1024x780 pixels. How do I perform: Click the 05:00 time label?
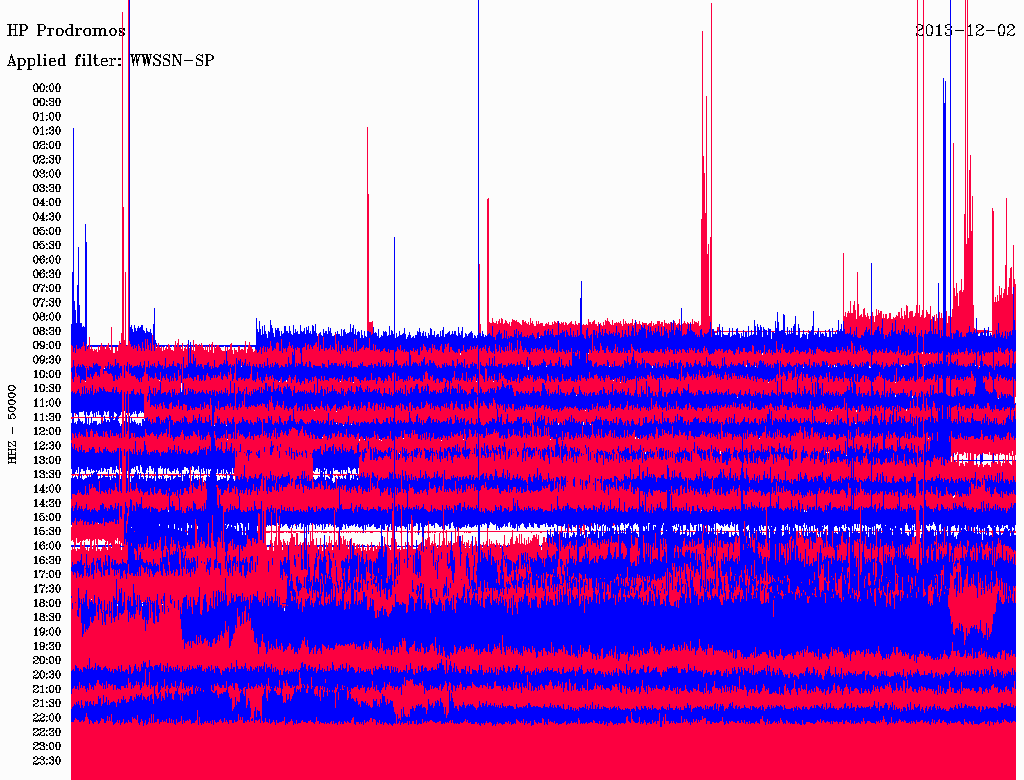[47, 231]
